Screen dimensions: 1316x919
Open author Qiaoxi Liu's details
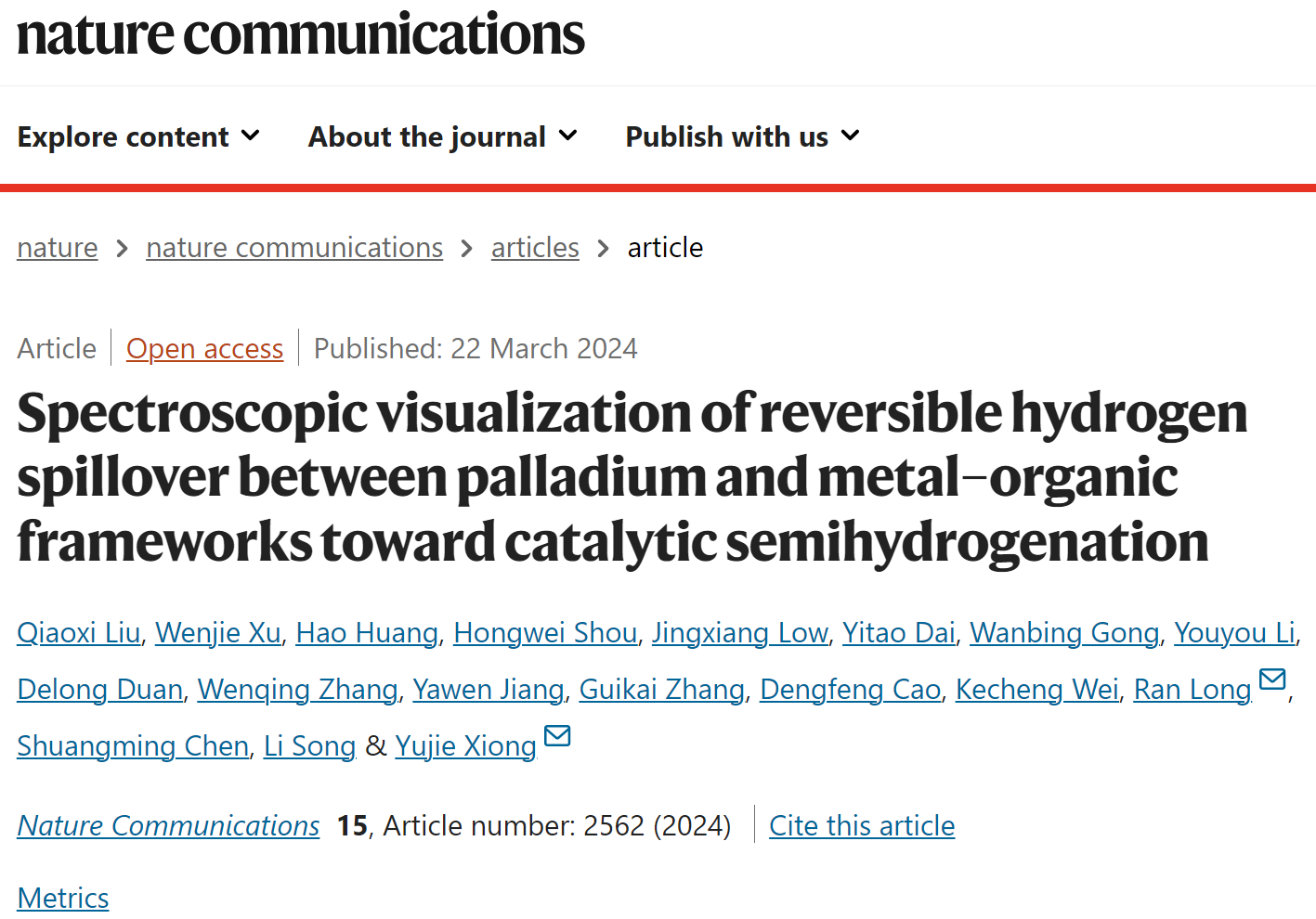(79, 633)
